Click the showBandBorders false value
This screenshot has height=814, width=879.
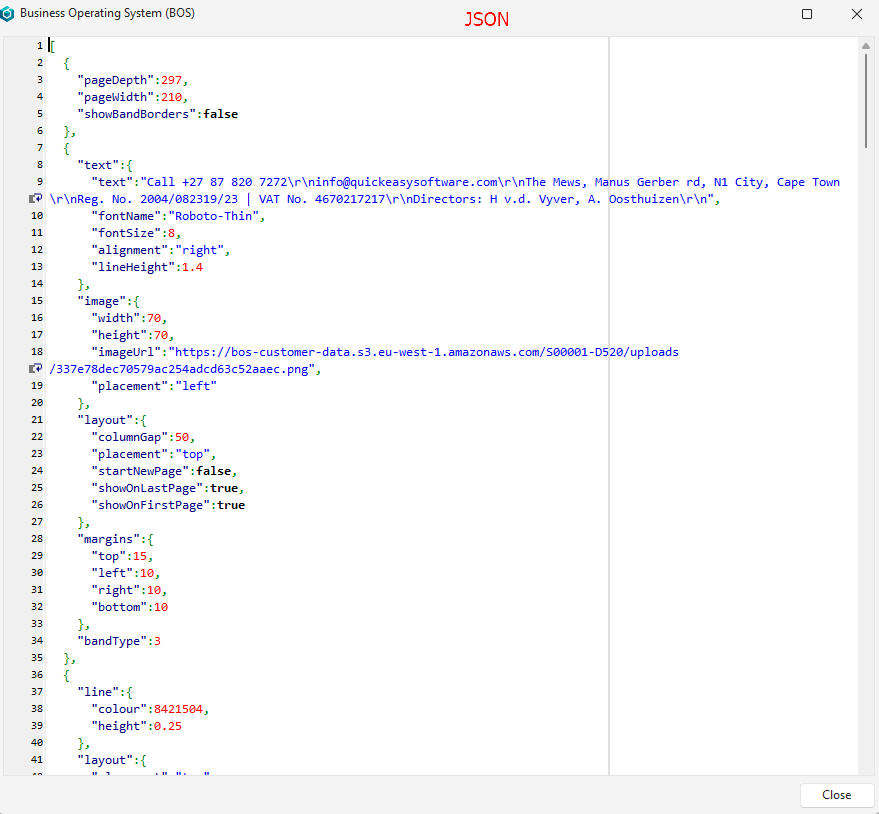click(x=220, y=114)
